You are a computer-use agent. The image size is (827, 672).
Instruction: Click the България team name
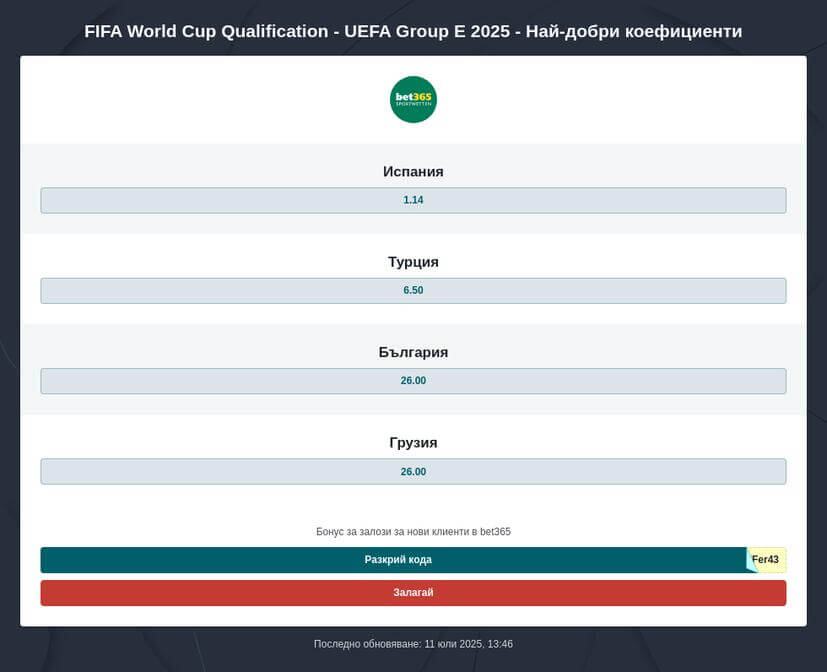click(413, 352)
